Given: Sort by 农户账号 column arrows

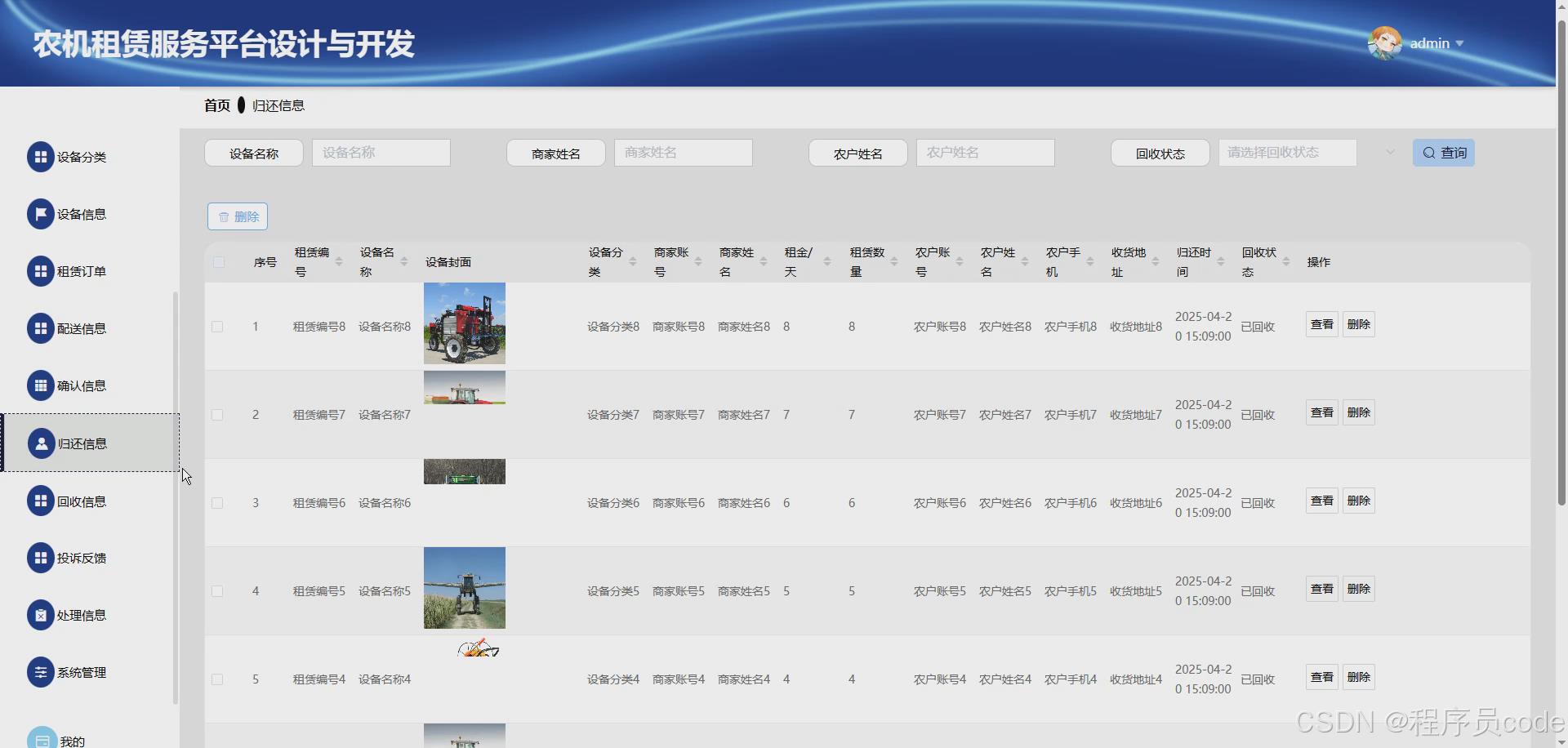Looking at the screenshot, I should pyautogui.click(x=960, y=262).
